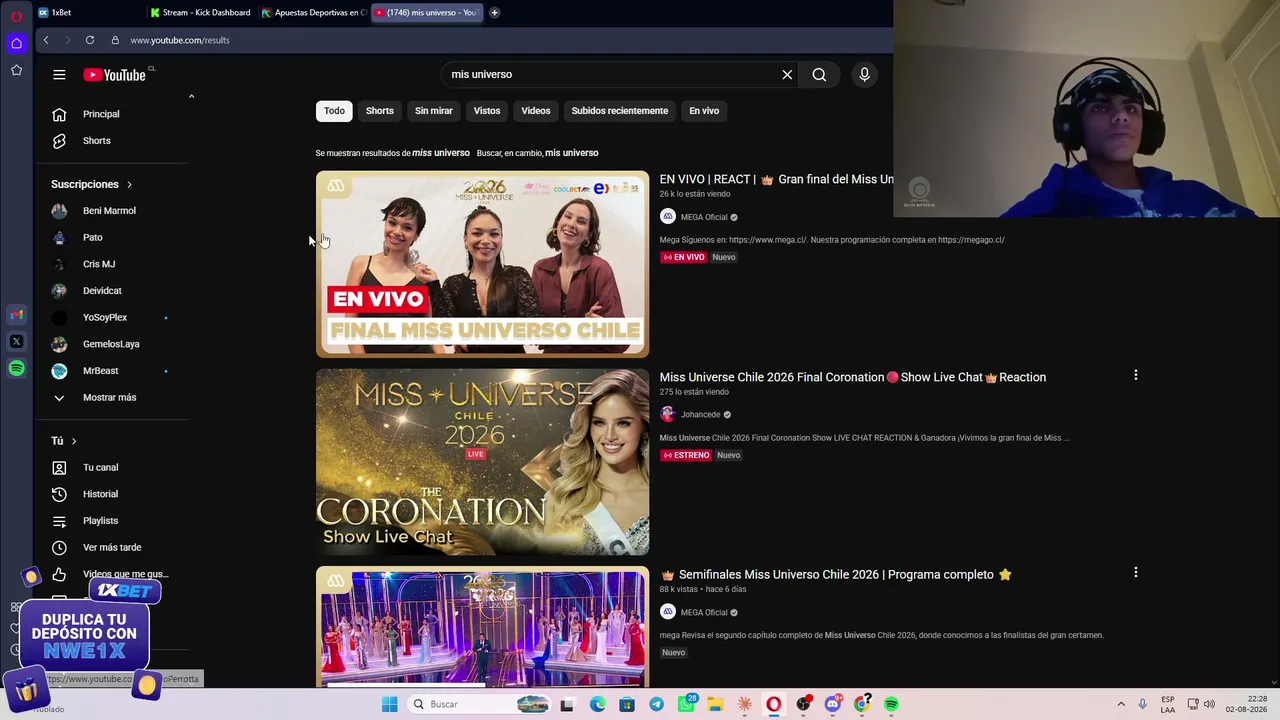Open X (Twitter) in the Opera sidebar
This screenshot has width=1280, height=720.
coord(17,342)
